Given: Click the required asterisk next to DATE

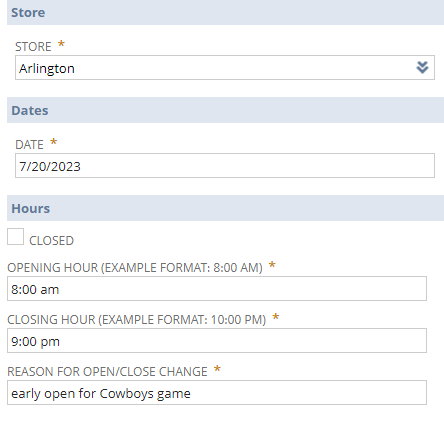Looking at the screenshot, I should coord(53,142).
